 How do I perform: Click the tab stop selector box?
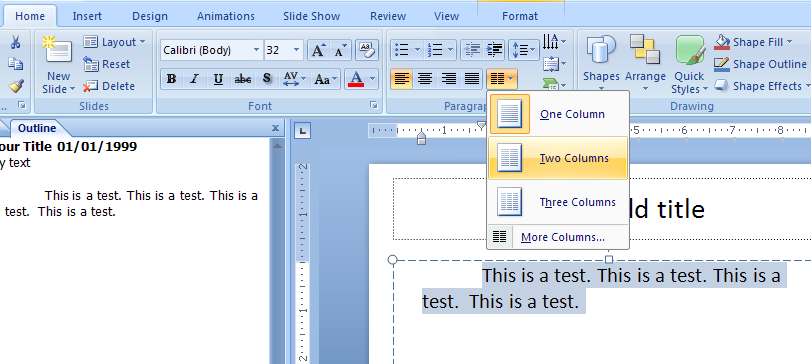point(302,131)
